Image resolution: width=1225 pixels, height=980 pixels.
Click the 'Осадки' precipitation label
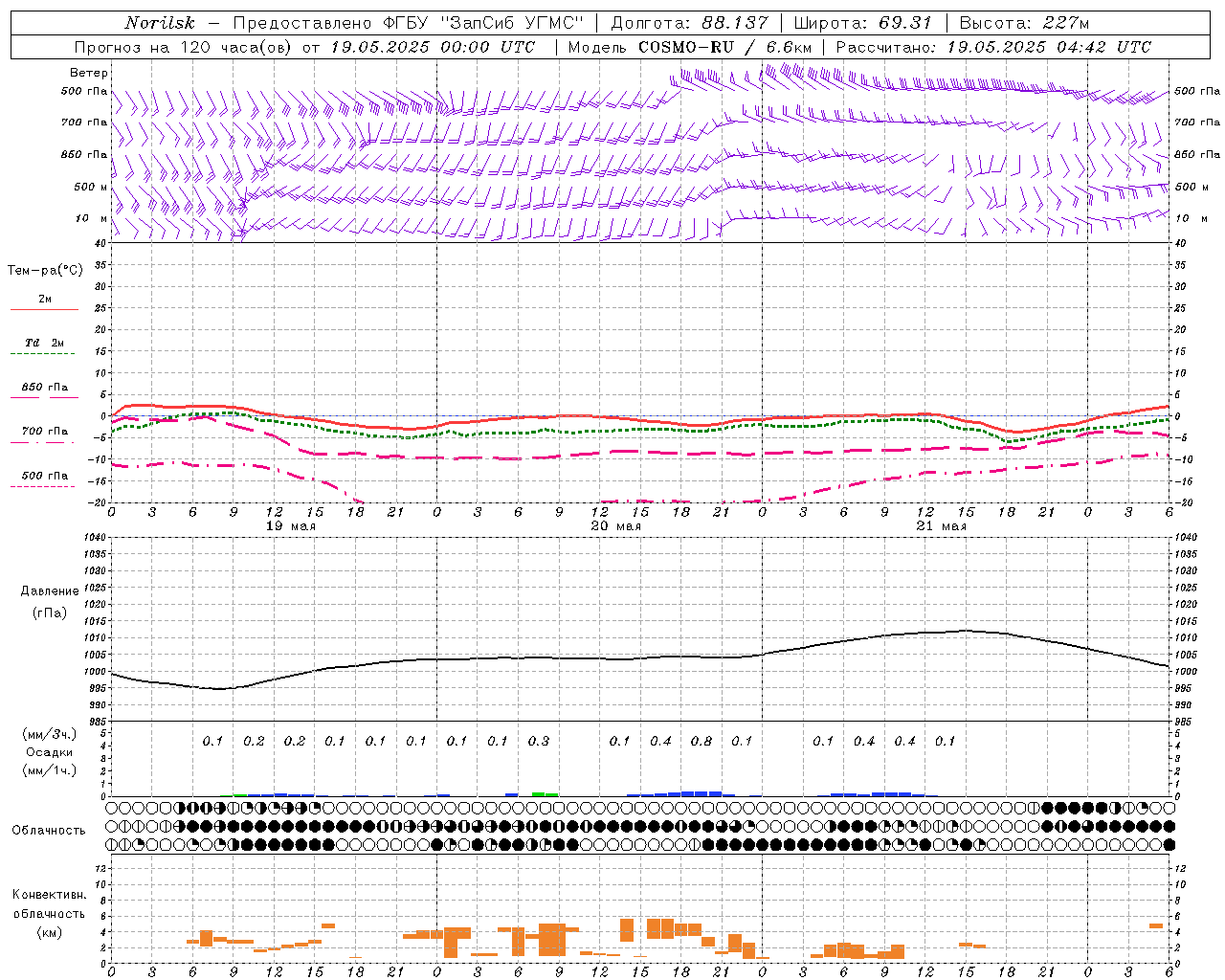click(x=49, y=752)
